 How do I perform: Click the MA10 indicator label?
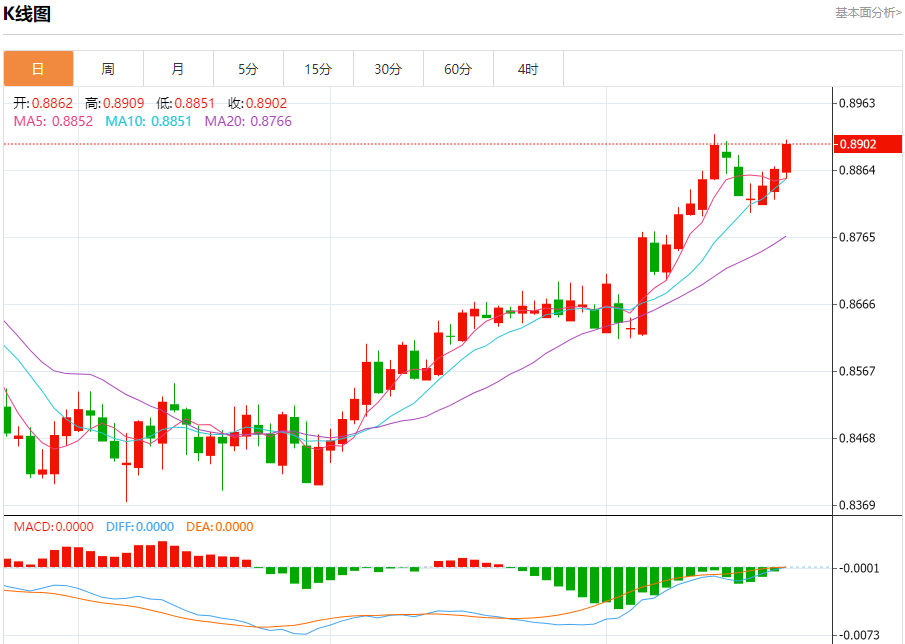pyautogui.click(x=148, y=121)
